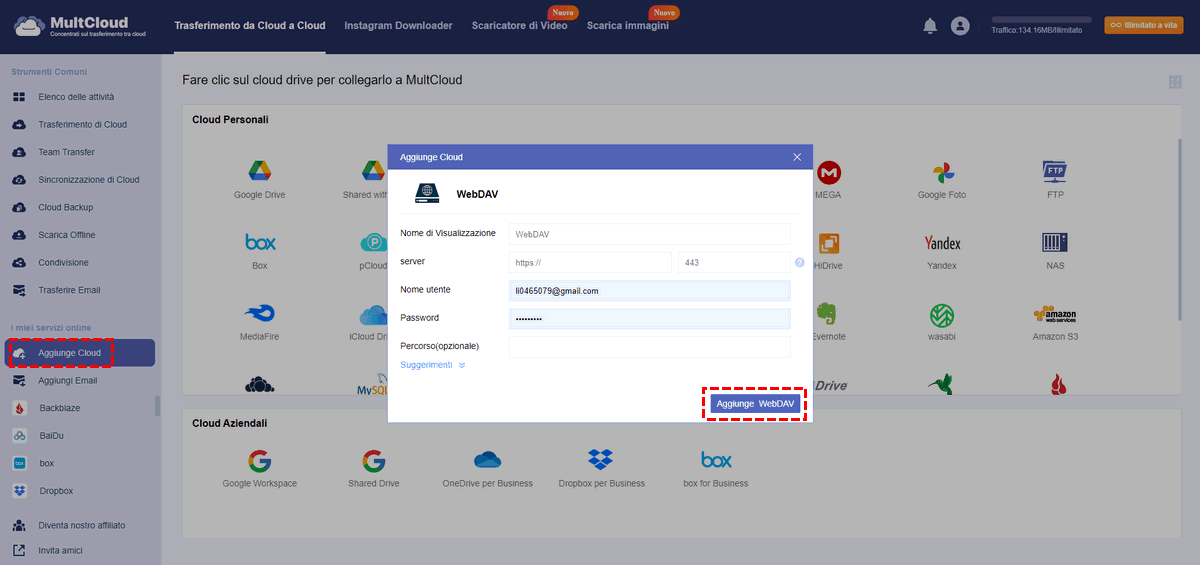Pick the Amazon S3 icon

tap(1055, 316)
